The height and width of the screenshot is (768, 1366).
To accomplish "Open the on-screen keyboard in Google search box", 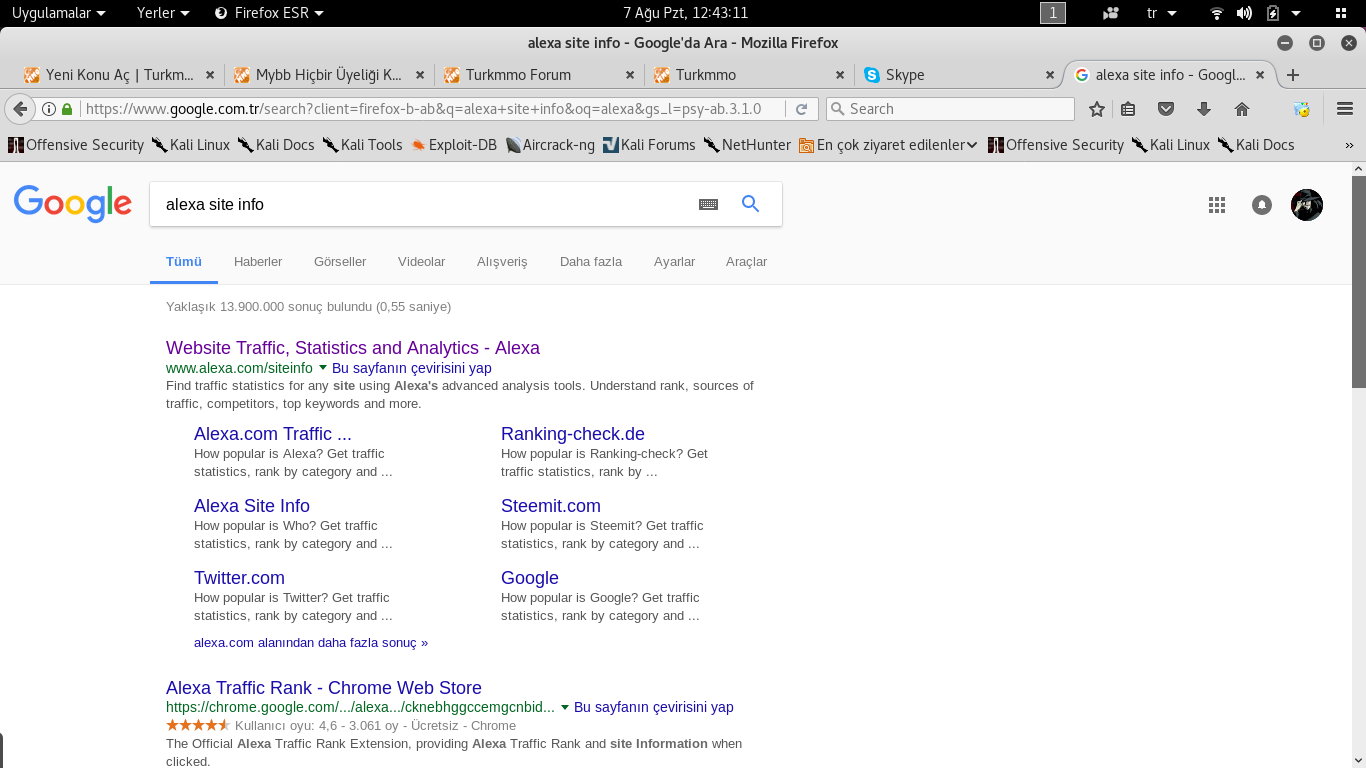I will coord(708,204).
